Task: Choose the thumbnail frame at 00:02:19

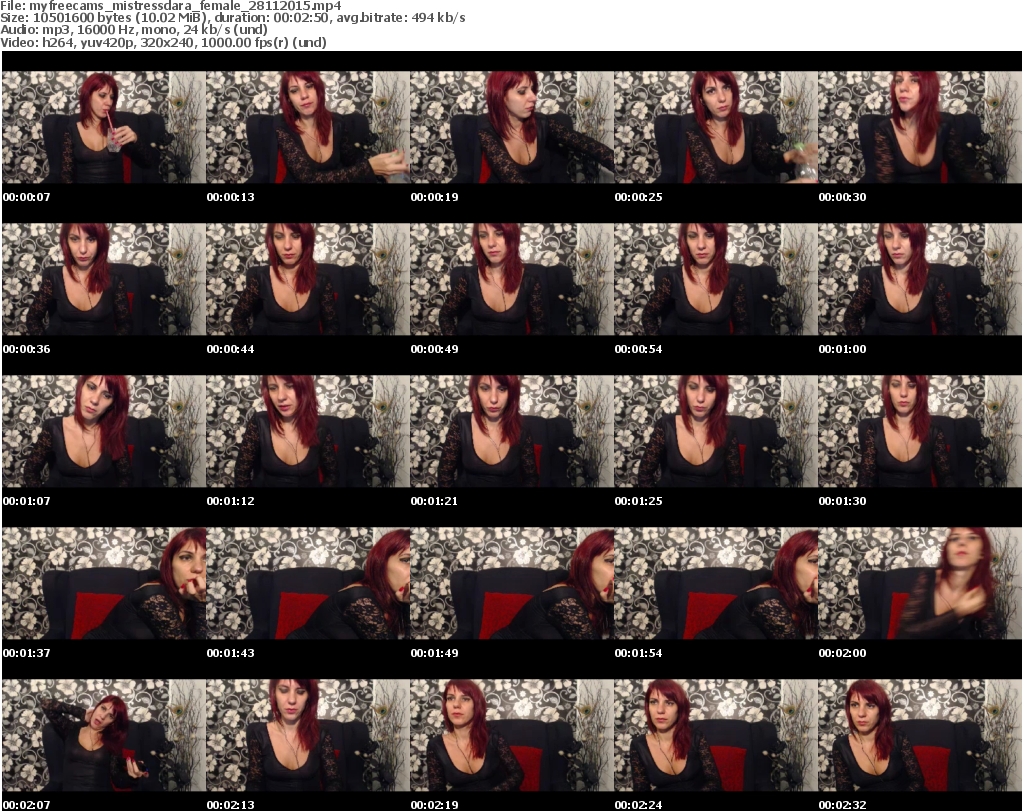Action: (x=512, y=736)
